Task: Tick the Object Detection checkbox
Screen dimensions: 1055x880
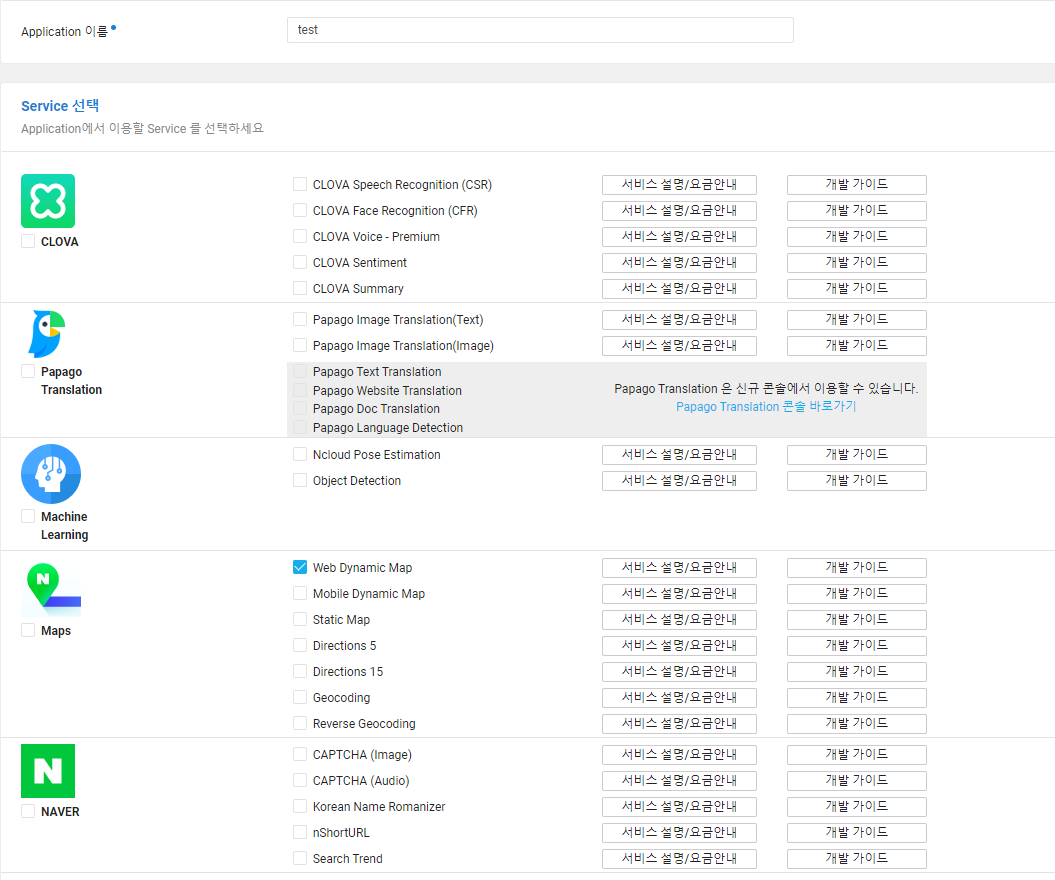Action: [x=300, y=480]
